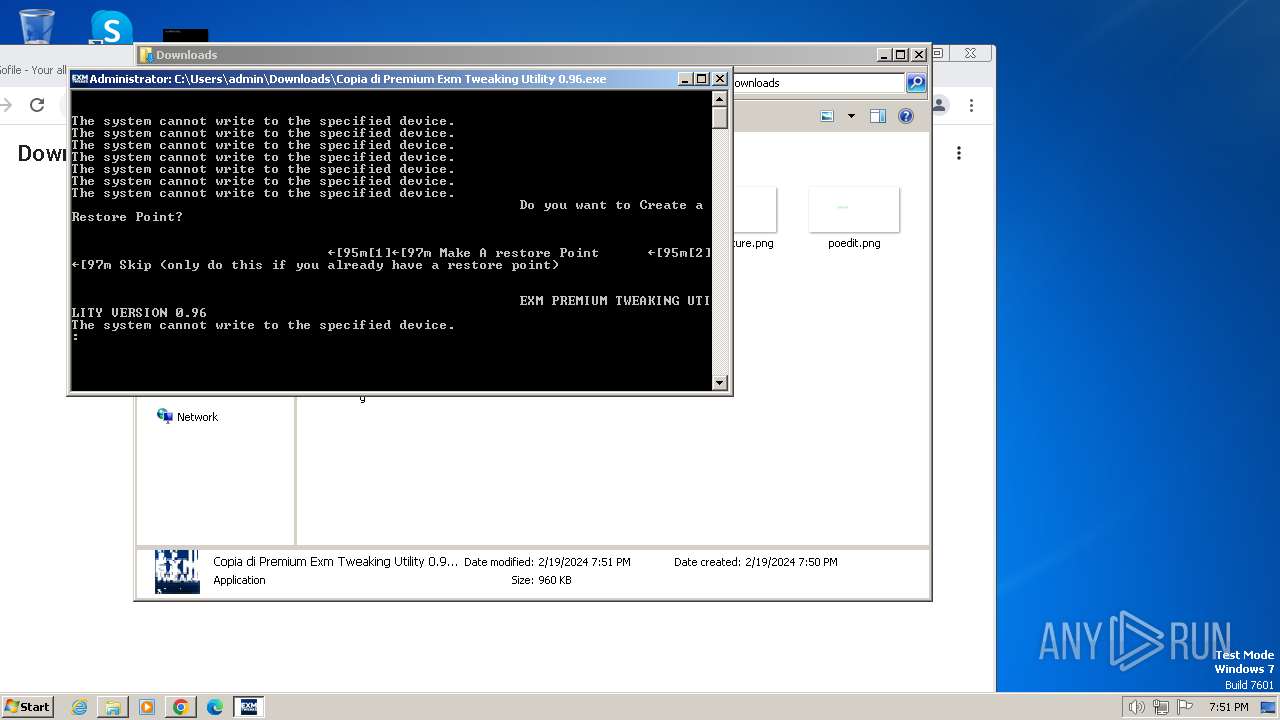This screenshot has width=1280, height=720.
Task: Close the Downloads Explorer window
Action: tap(918, 55)
